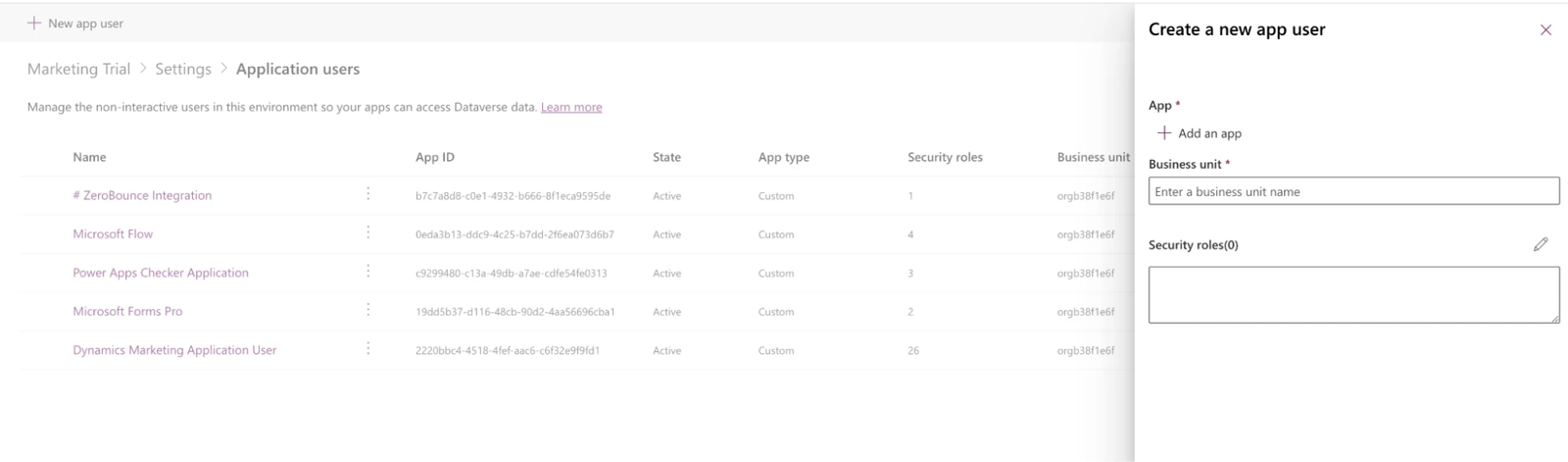Open the Microsoft Flow app user

pyautogui.click(x=113, y=233)
